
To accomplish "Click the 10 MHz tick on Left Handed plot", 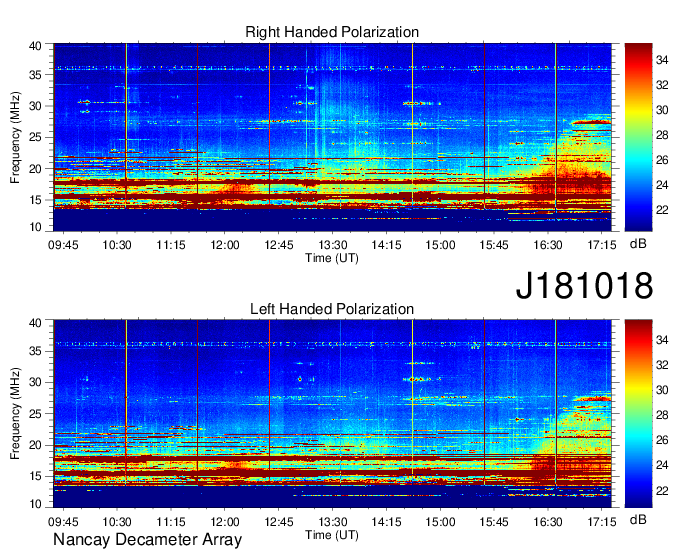I will pyautogui.click(x=35, y=503).
